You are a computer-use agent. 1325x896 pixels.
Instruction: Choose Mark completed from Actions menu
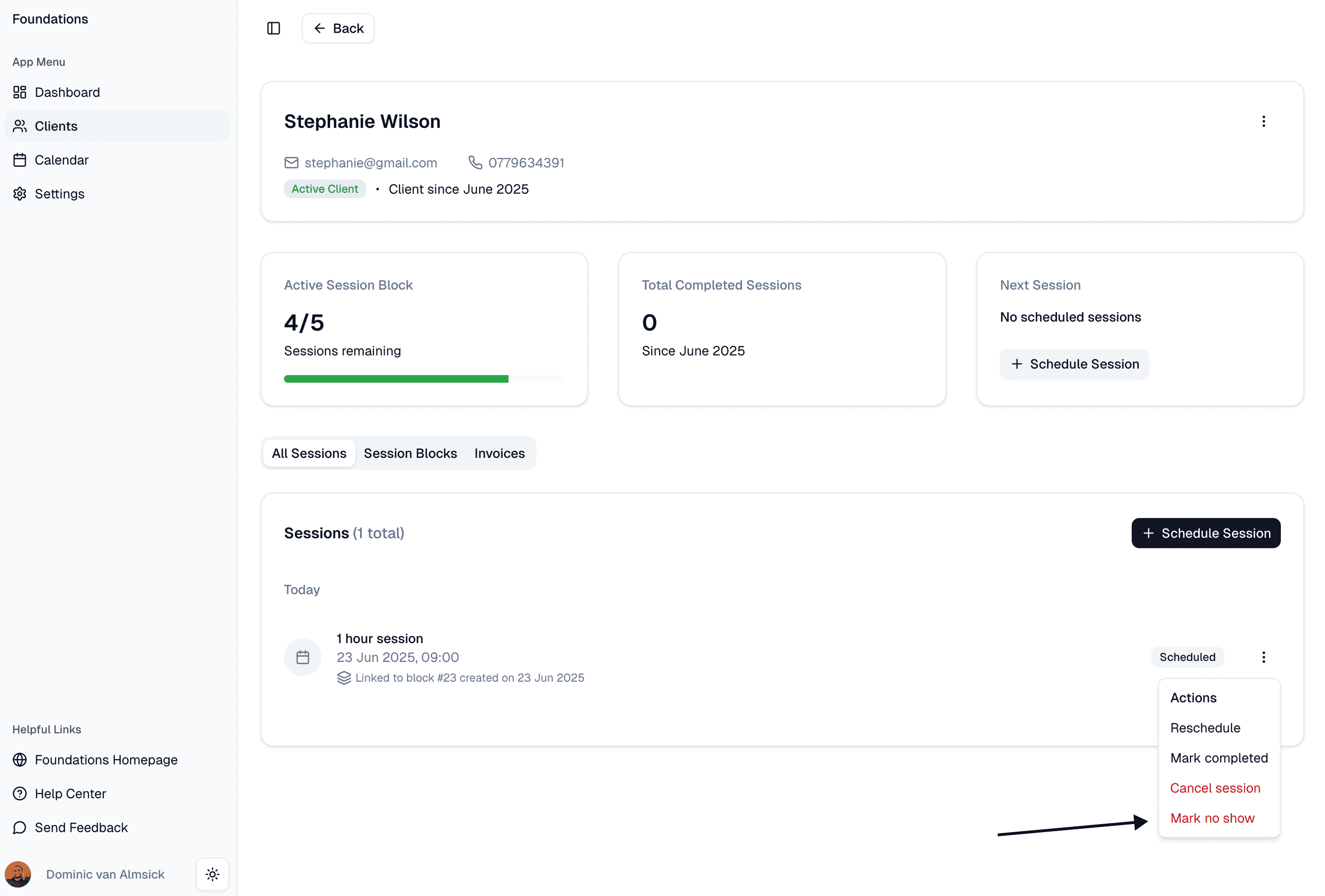point(1219,758)
